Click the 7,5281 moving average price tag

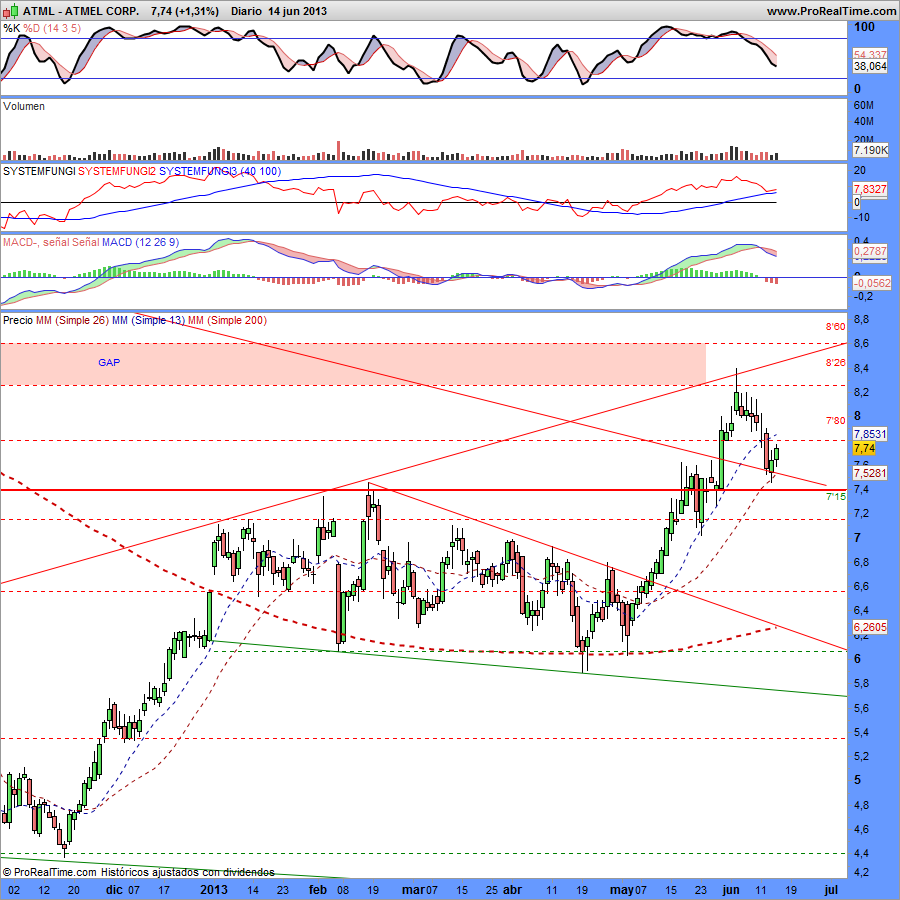[870, 473]
